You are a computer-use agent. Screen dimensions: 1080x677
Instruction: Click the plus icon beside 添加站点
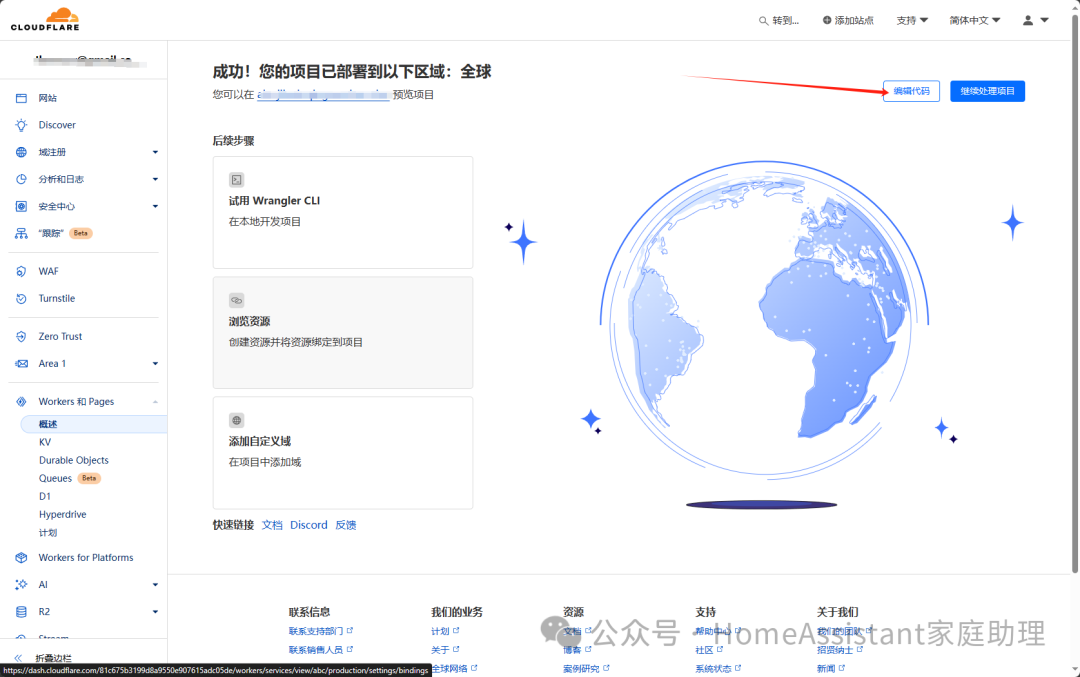click(827, 20)
